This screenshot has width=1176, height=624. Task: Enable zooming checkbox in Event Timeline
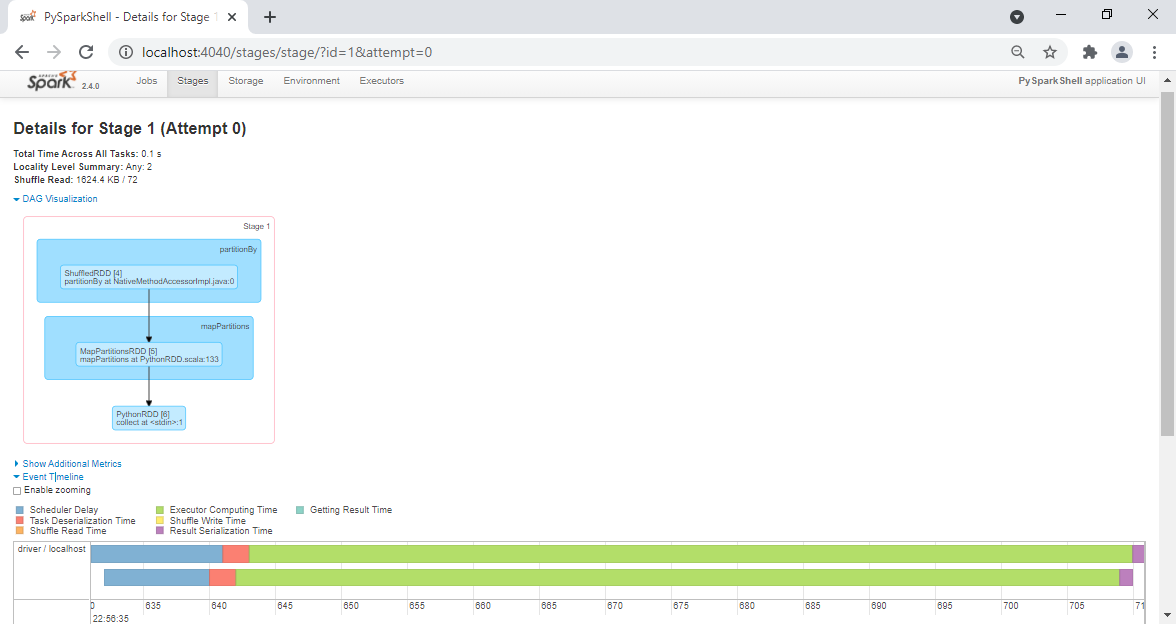17,491
